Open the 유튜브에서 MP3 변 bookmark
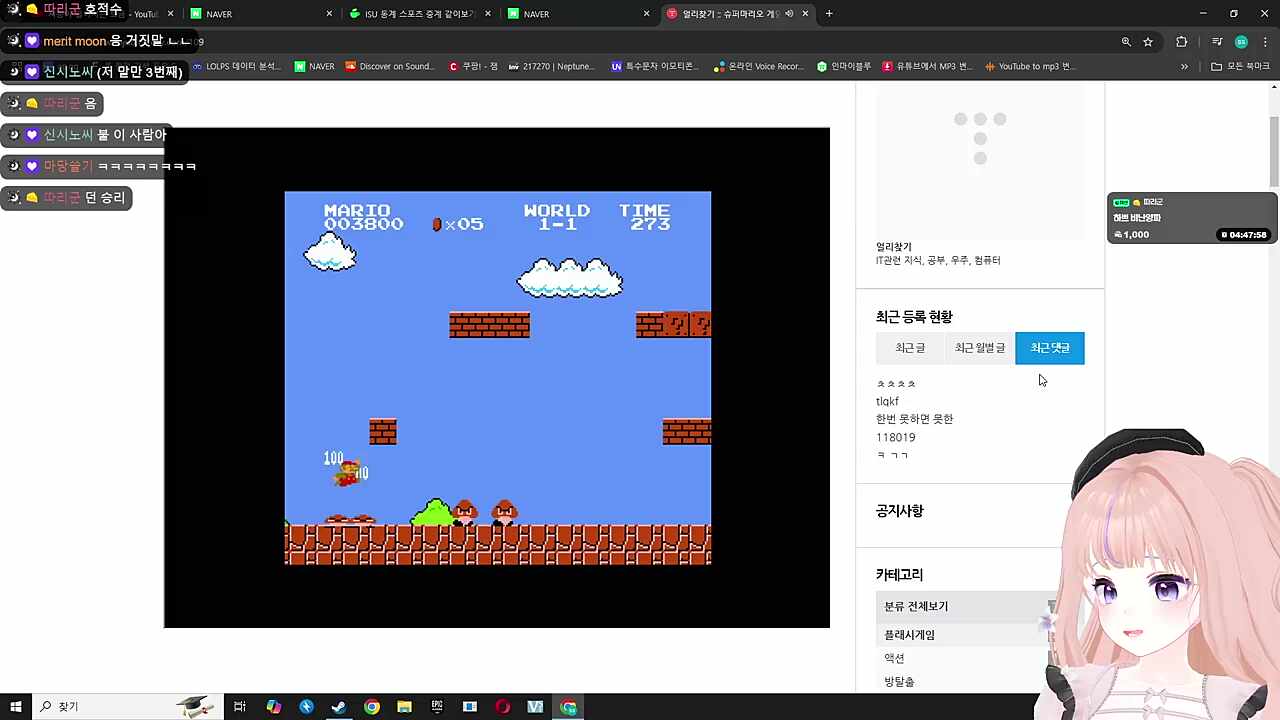 click(x=927, y=66)
